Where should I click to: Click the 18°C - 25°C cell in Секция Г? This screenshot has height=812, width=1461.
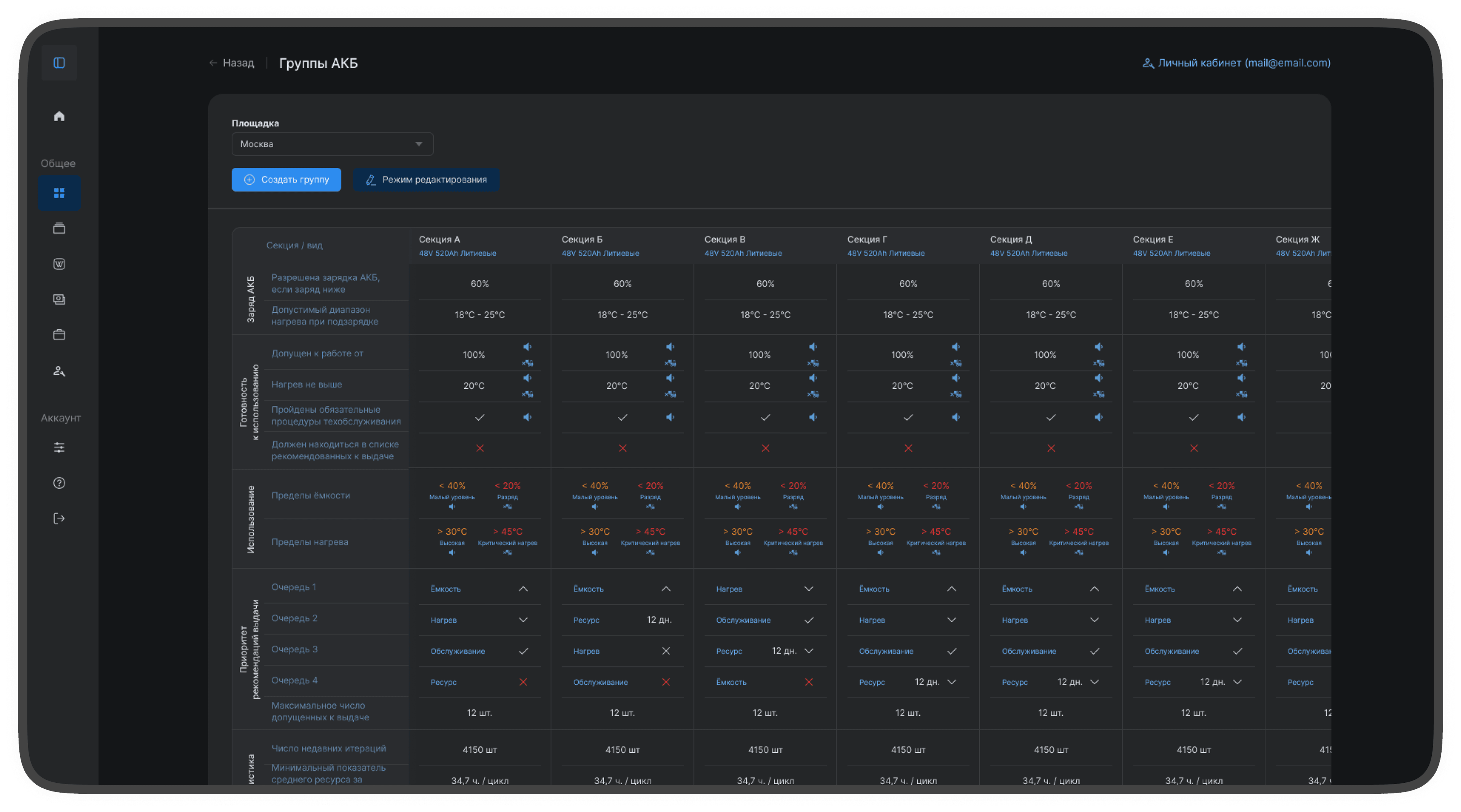tap(908, 315)
